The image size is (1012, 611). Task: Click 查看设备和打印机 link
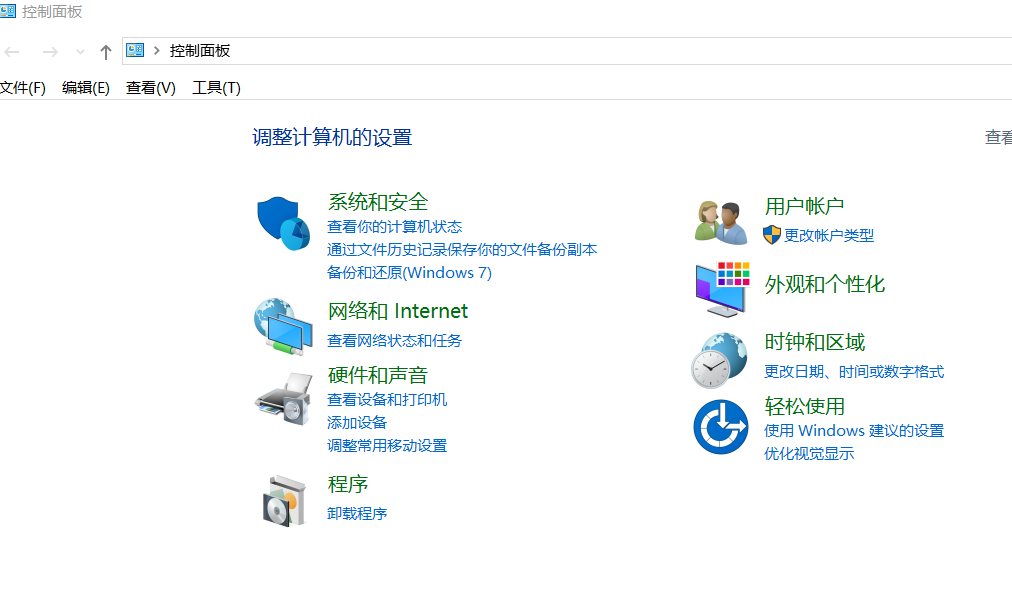pyautogui.click(x=387, y=400)
